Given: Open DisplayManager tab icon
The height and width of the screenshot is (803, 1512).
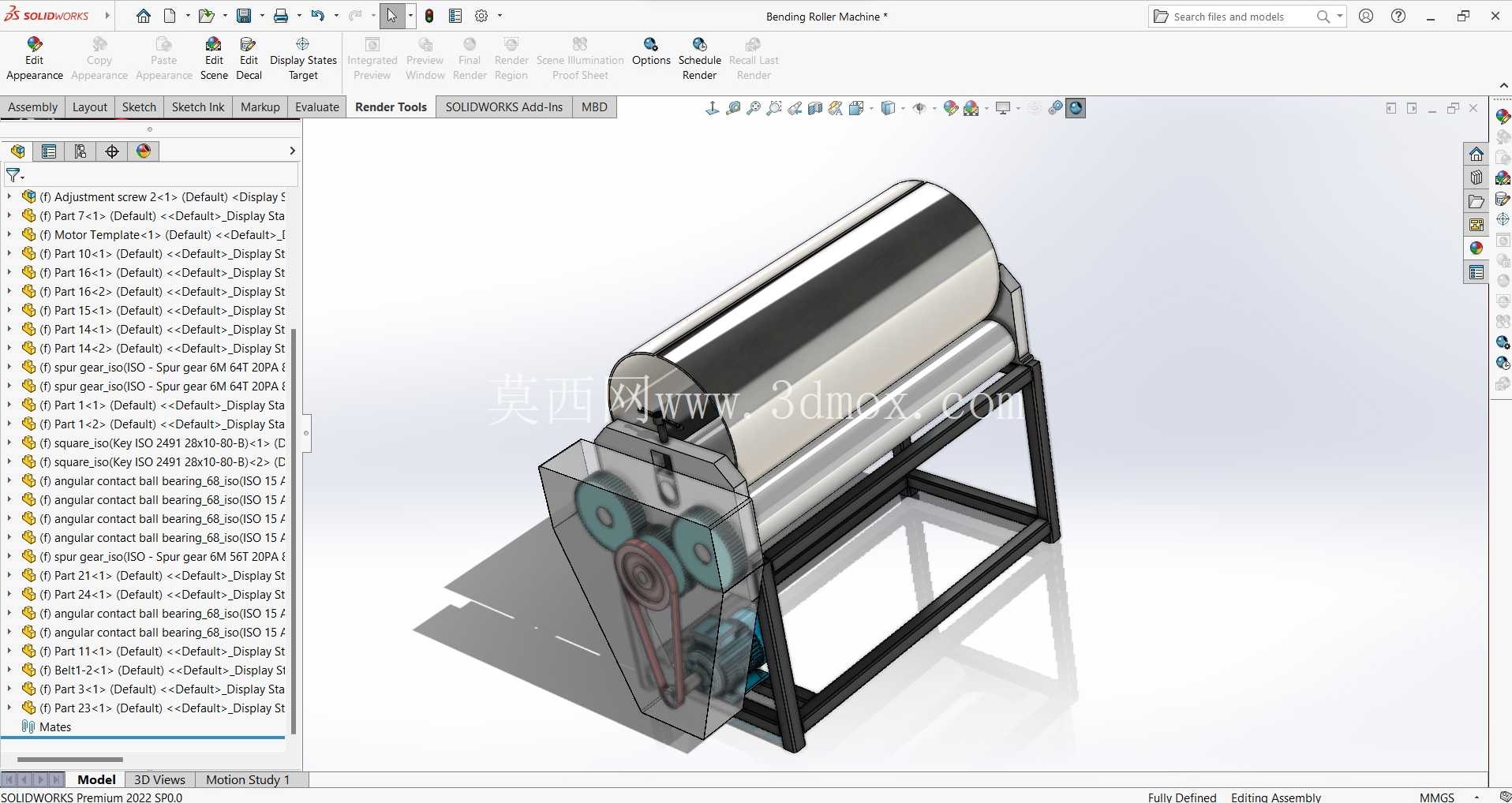Looking at the screenshot, I should coord(144,151).
